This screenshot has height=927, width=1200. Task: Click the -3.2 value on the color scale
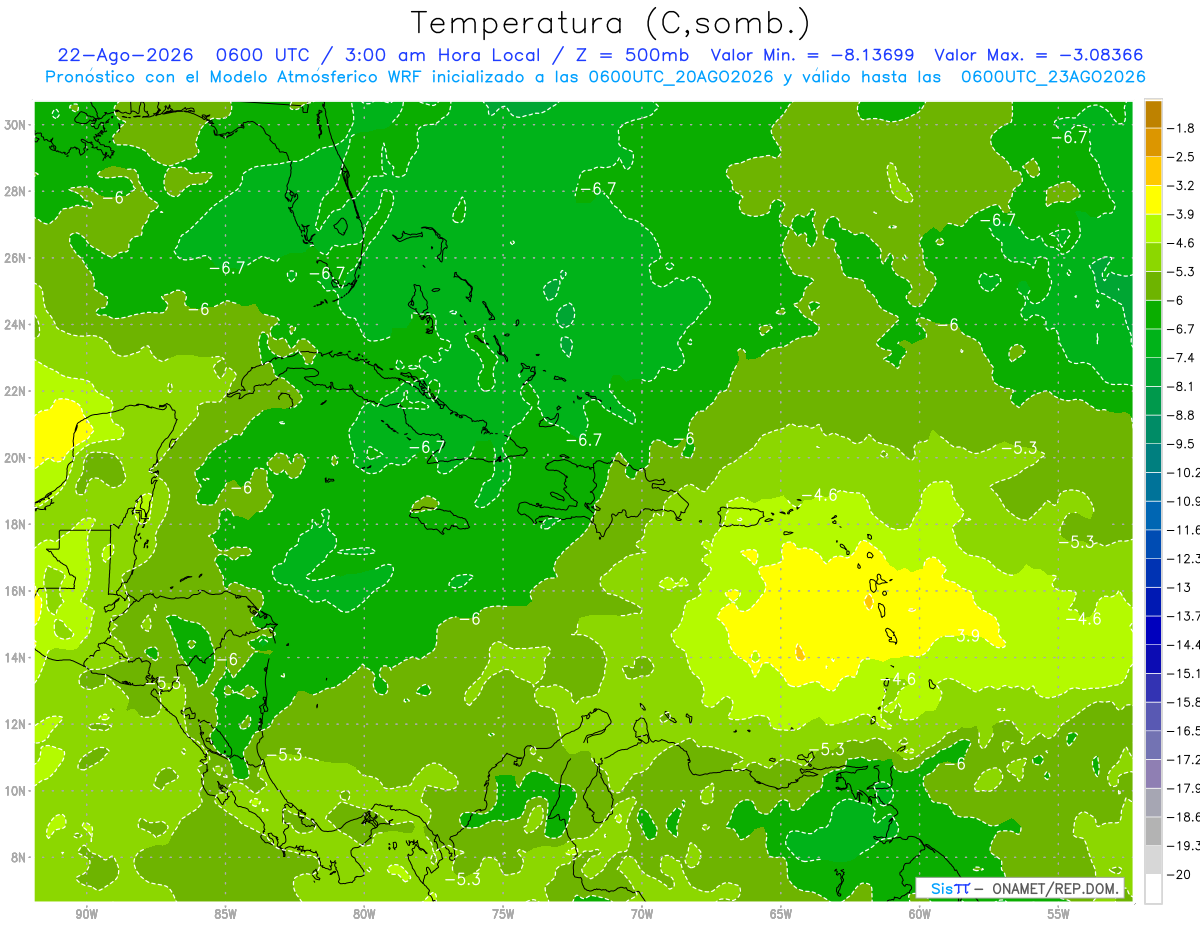click(1182, 185)
